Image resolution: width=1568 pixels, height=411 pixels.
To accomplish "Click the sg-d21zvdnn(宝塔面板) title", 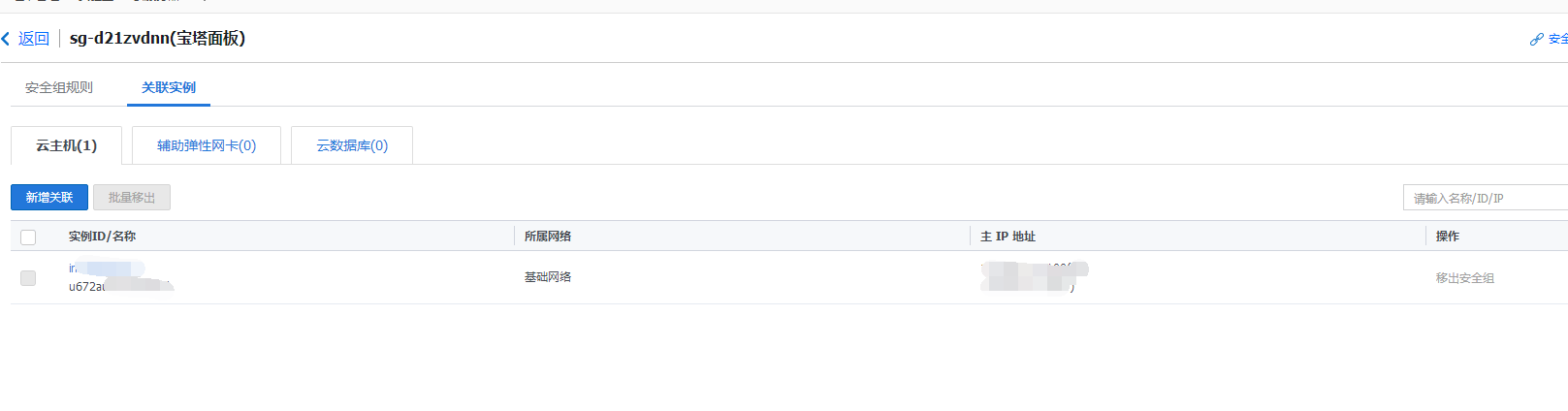I will pos(157,39).
